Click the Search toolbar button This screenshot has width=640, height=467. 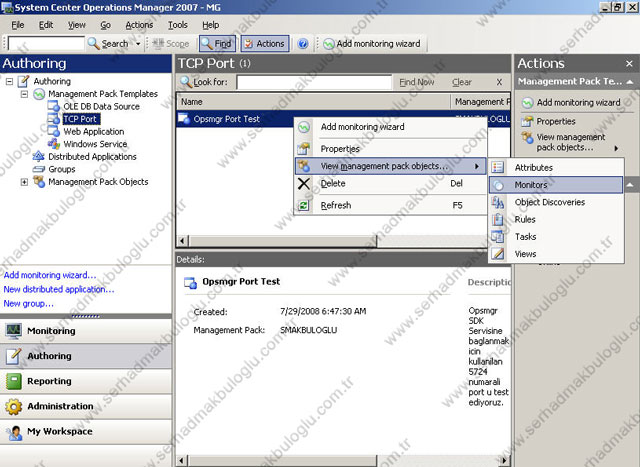[x=109, y=44]
